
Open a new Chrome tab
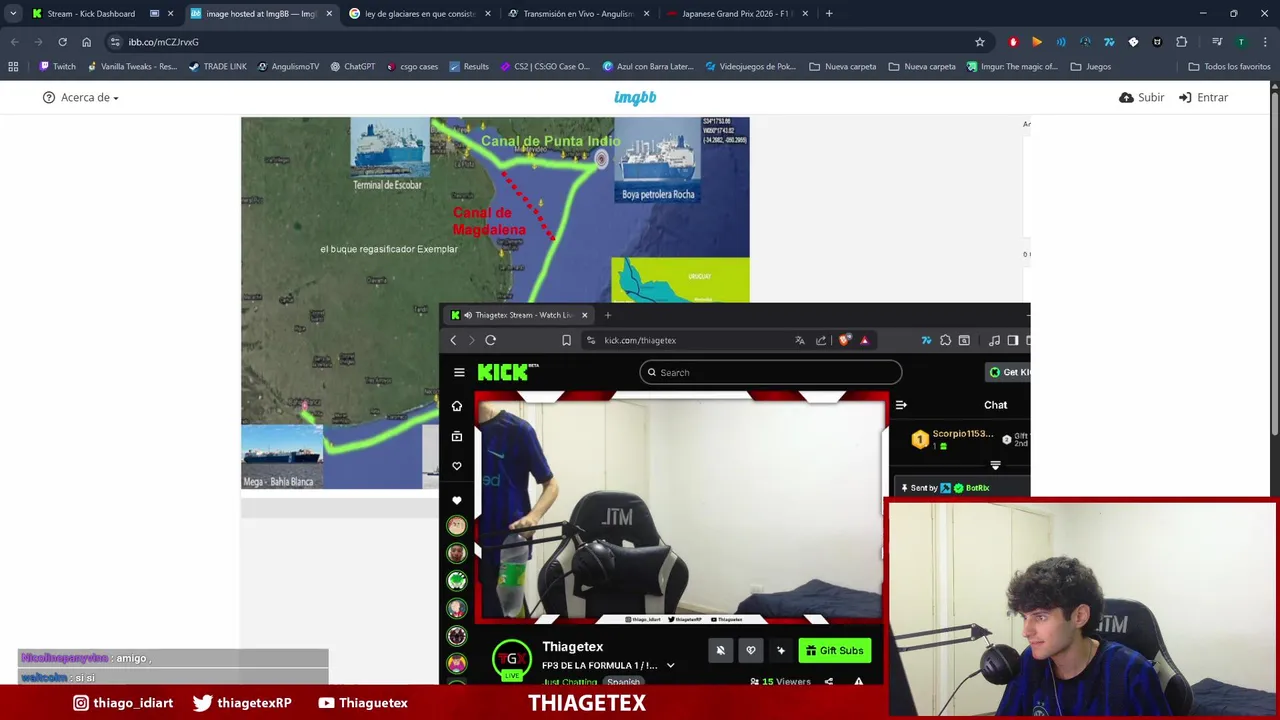[x=829, y=14]
